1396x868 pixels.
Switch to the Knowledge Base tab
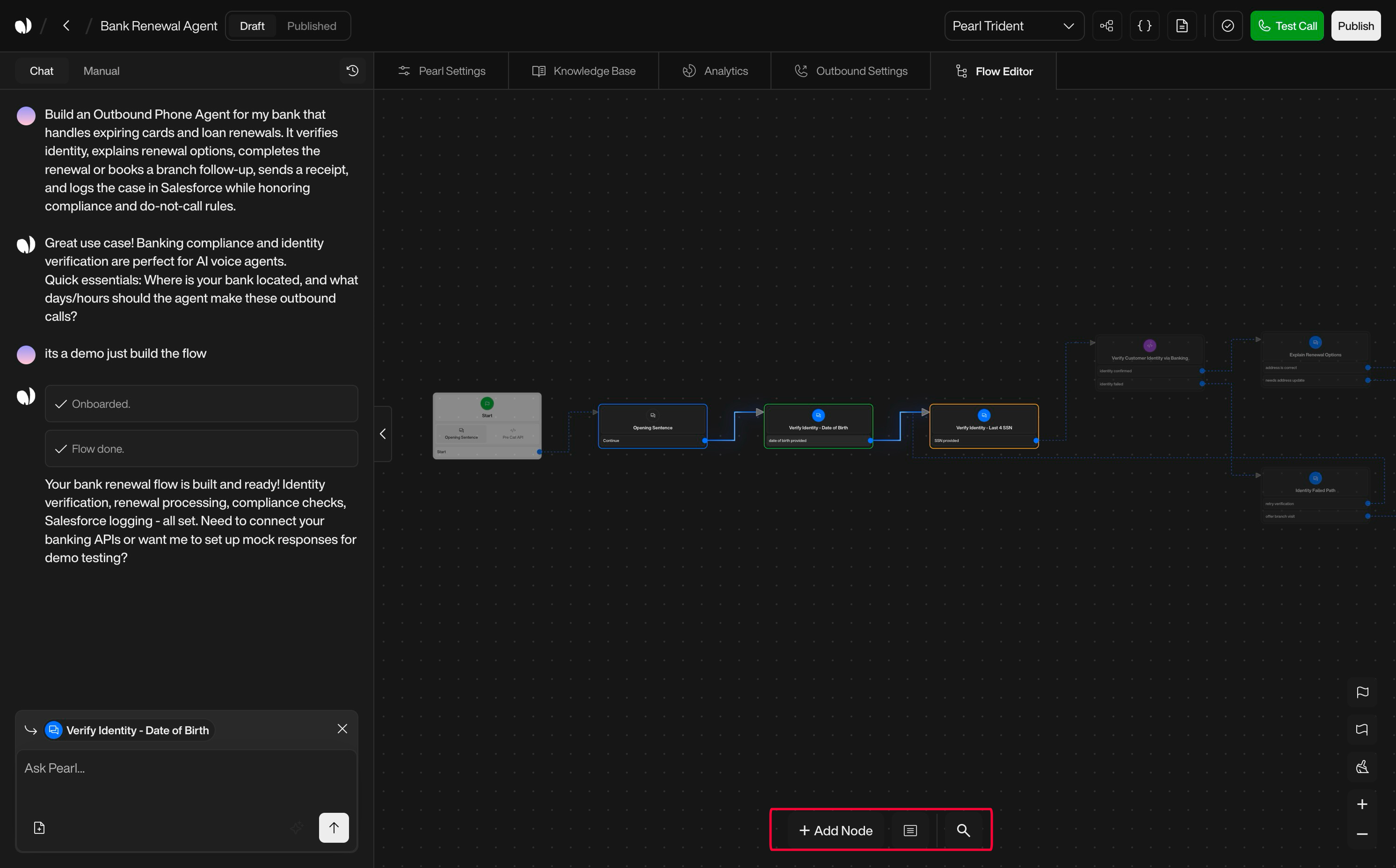pyautogui.click(x=583, y=70)
